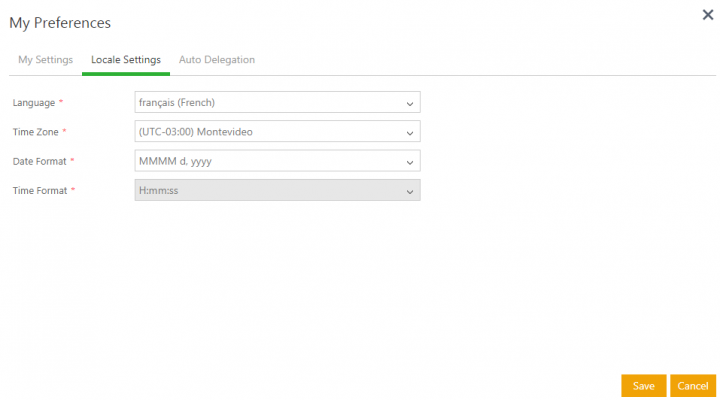This screenshot has width=720, height=400.
Task: Click the My Preferences dialog title
Action: [60, 22]
